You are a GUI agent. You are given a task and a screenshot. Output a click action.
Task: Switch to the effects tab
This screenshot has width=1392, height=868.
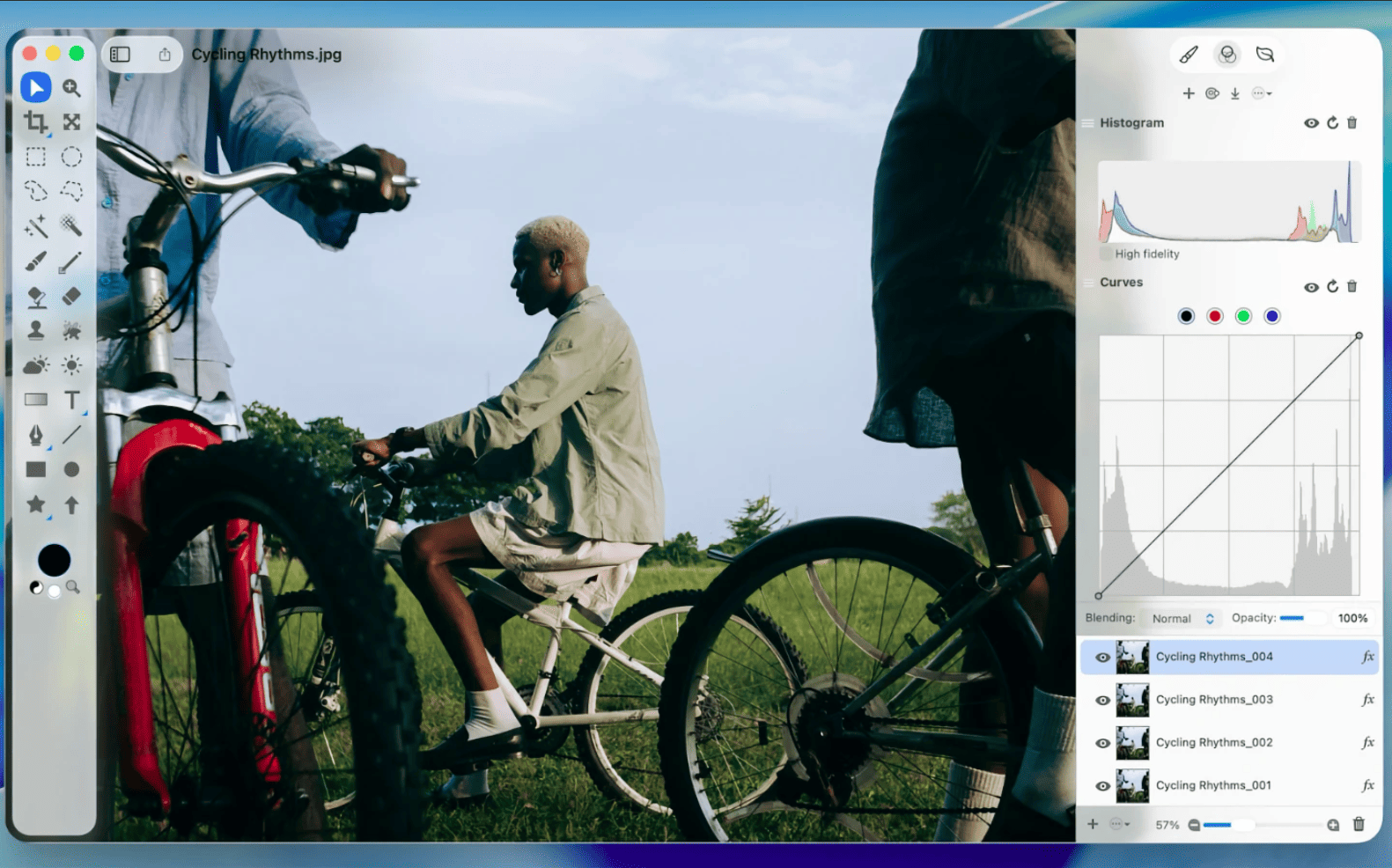click(x=1265, y=55)
